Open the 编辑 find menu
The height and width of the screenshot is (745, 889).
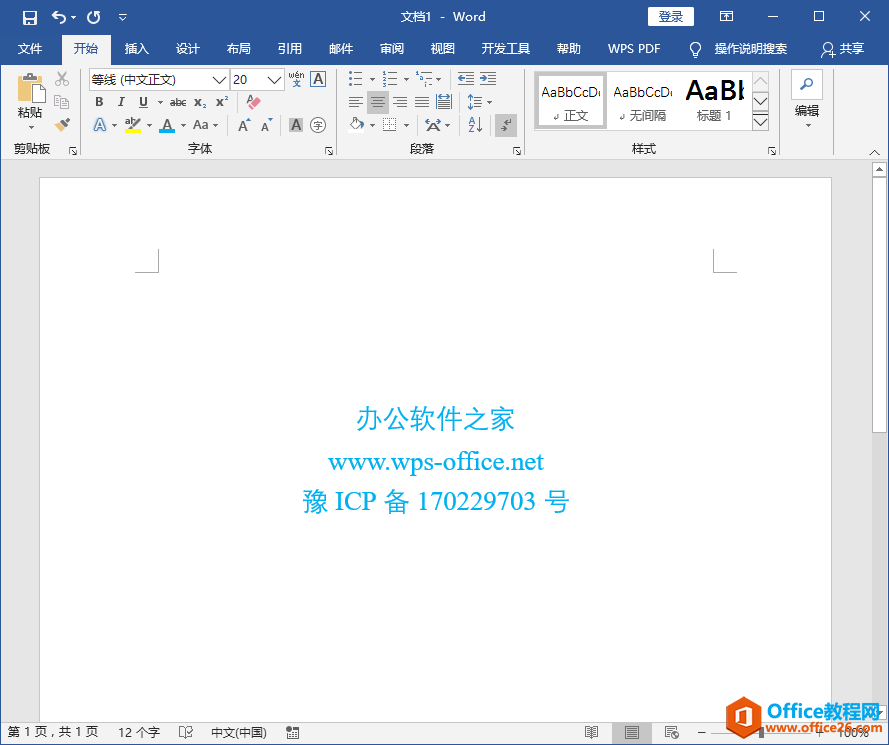tap(807, 100)
